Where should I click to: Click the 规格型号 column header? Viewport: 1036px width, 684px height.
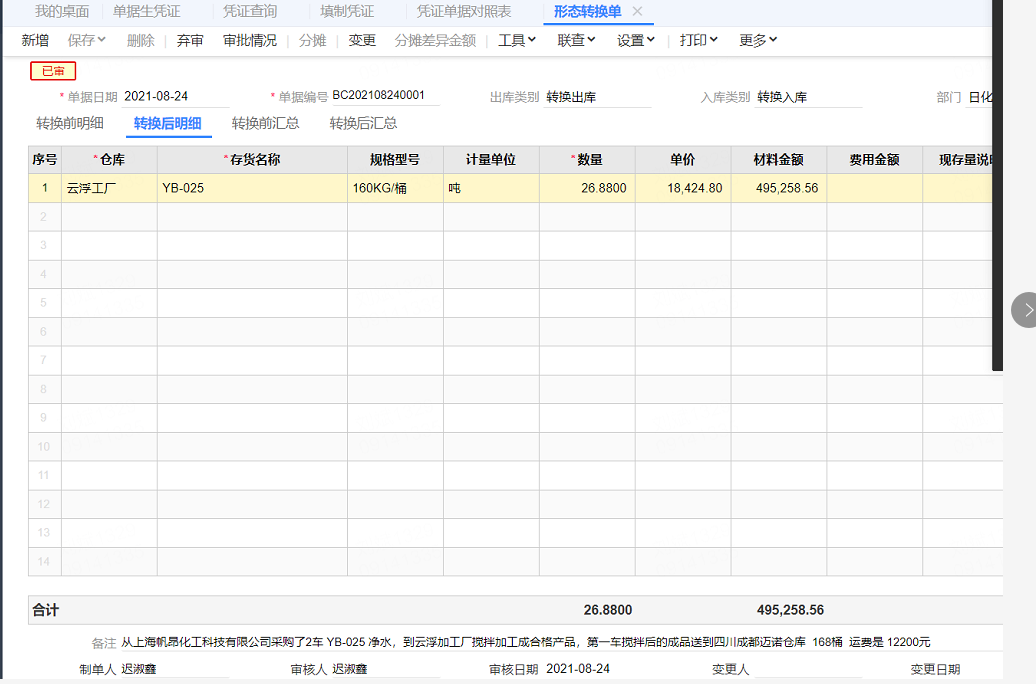click(x=395, y=160)
